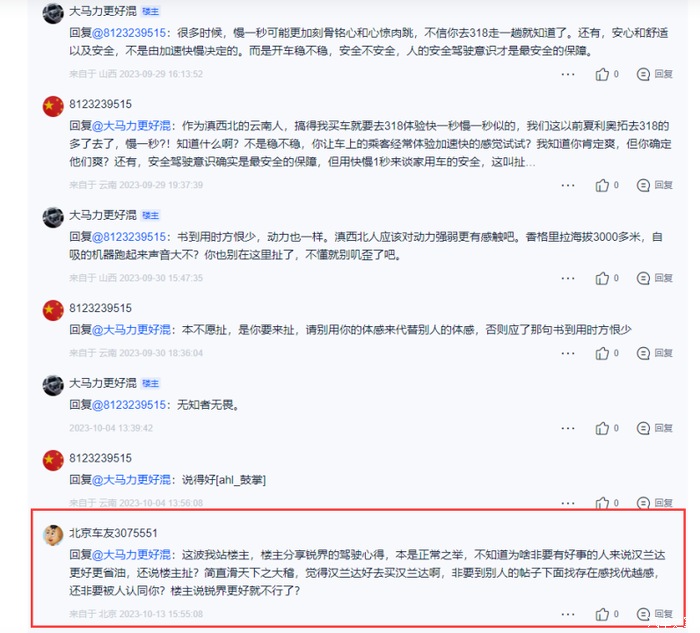Reply to the 2023-09-30 18:36:04 comment
Image resolution: width=700 pixels, height=633 pixels.
(x=654, y=353)
